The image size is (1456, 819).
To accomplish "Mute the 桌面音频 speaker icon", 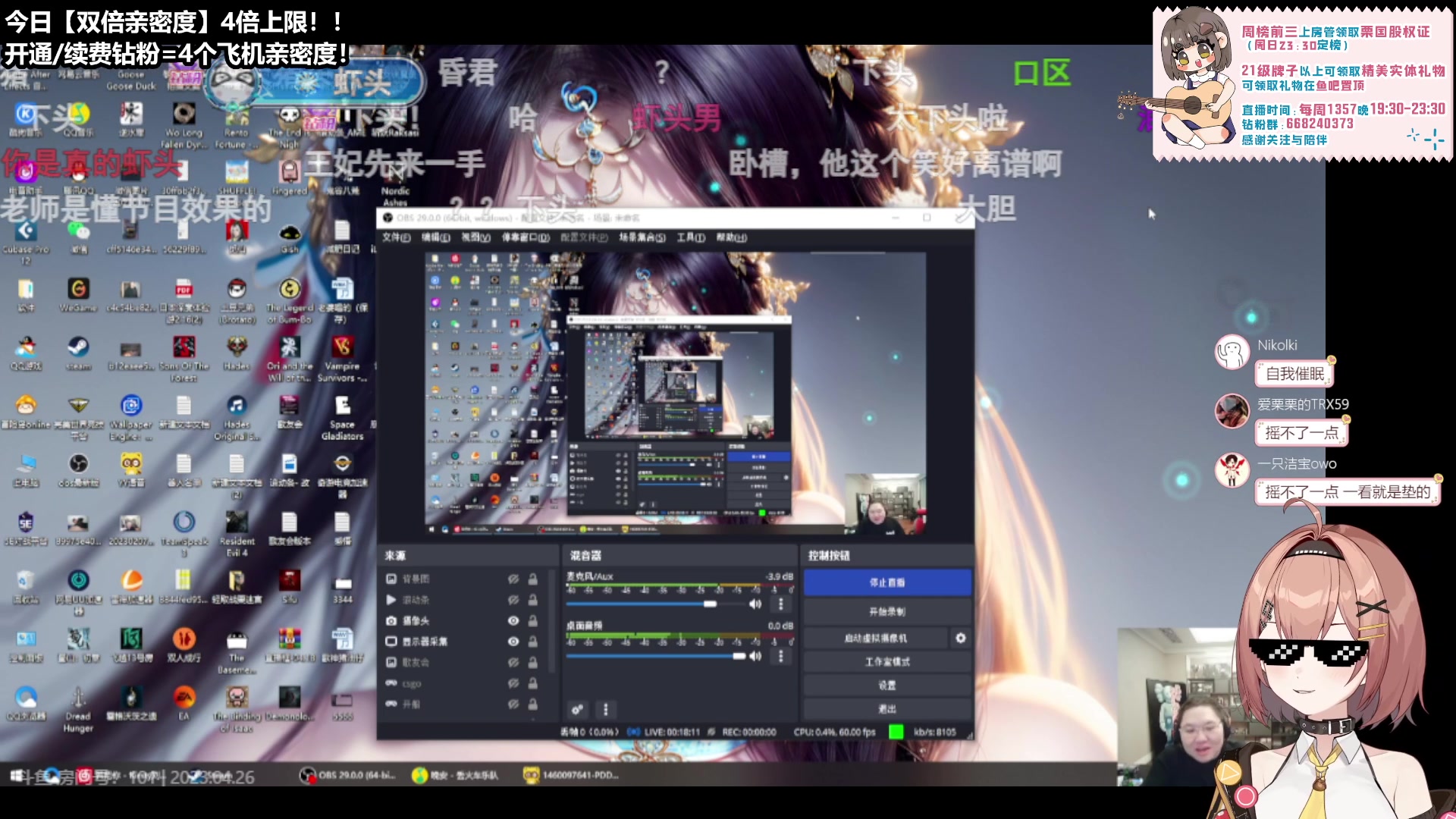I will 755,656.
